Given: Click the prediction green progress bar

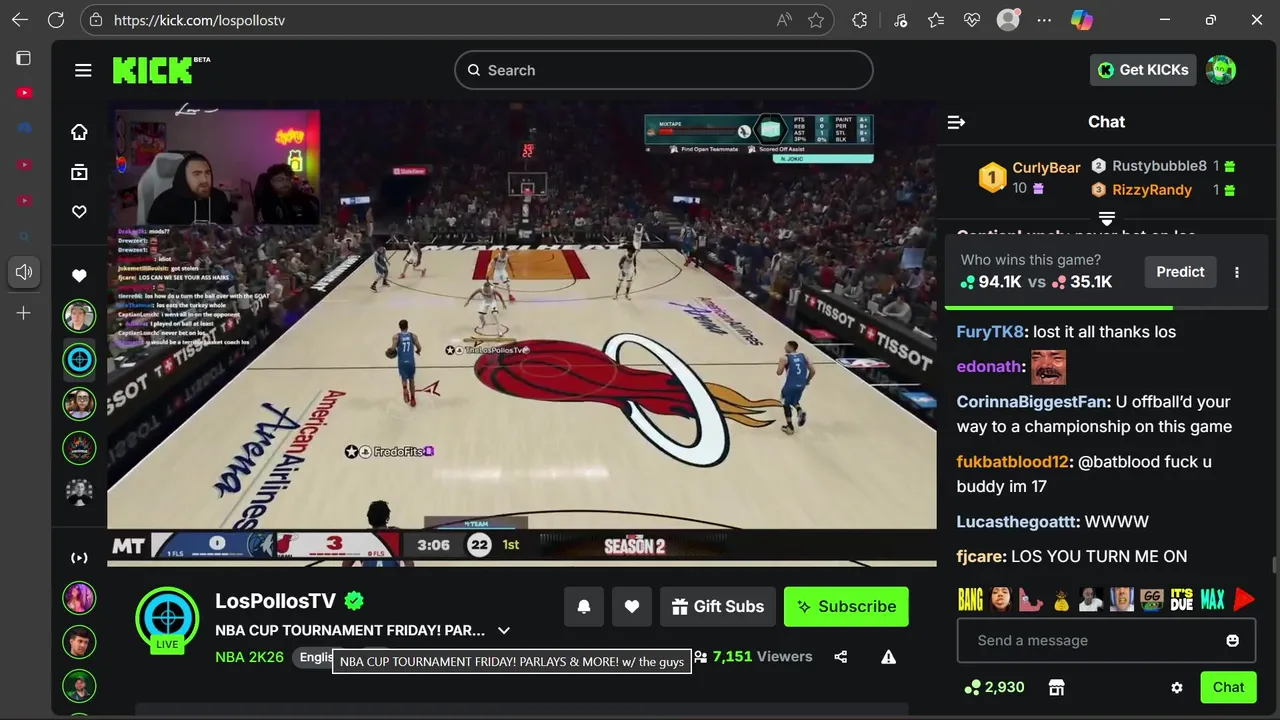Looking at the screenshot, I should [1059, 307].
